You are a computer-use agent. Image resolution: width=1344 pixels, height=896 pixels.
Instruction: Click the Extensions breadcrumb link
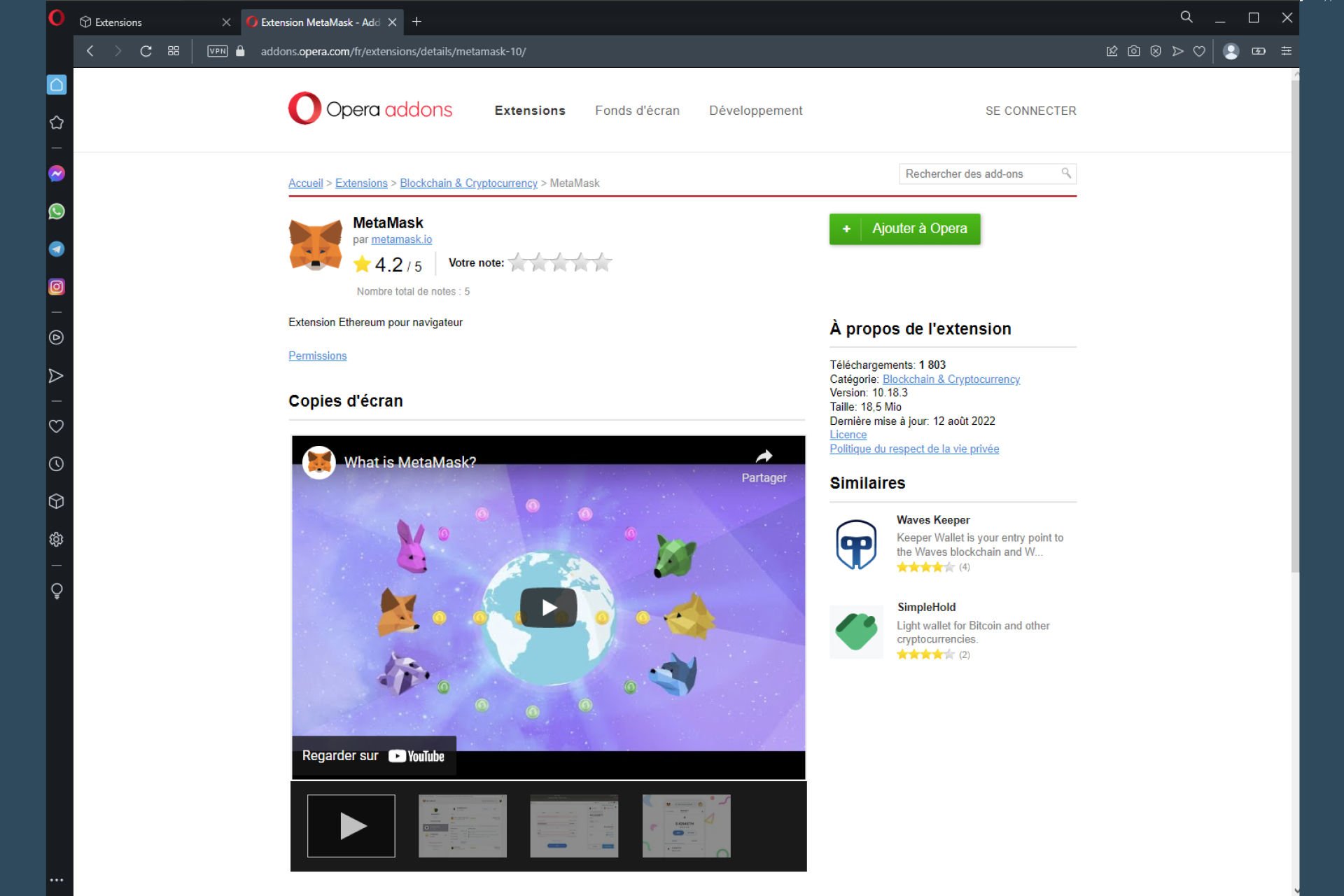[361, 183]
